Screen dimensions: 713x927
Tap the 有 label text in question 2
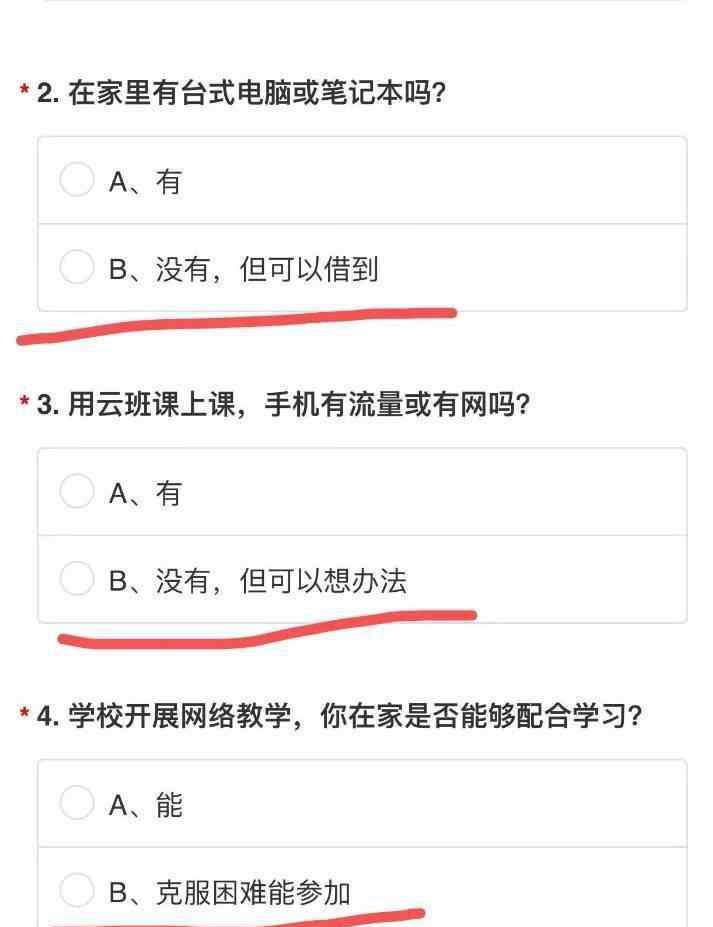pyautogui.click(x=168, y=181)
